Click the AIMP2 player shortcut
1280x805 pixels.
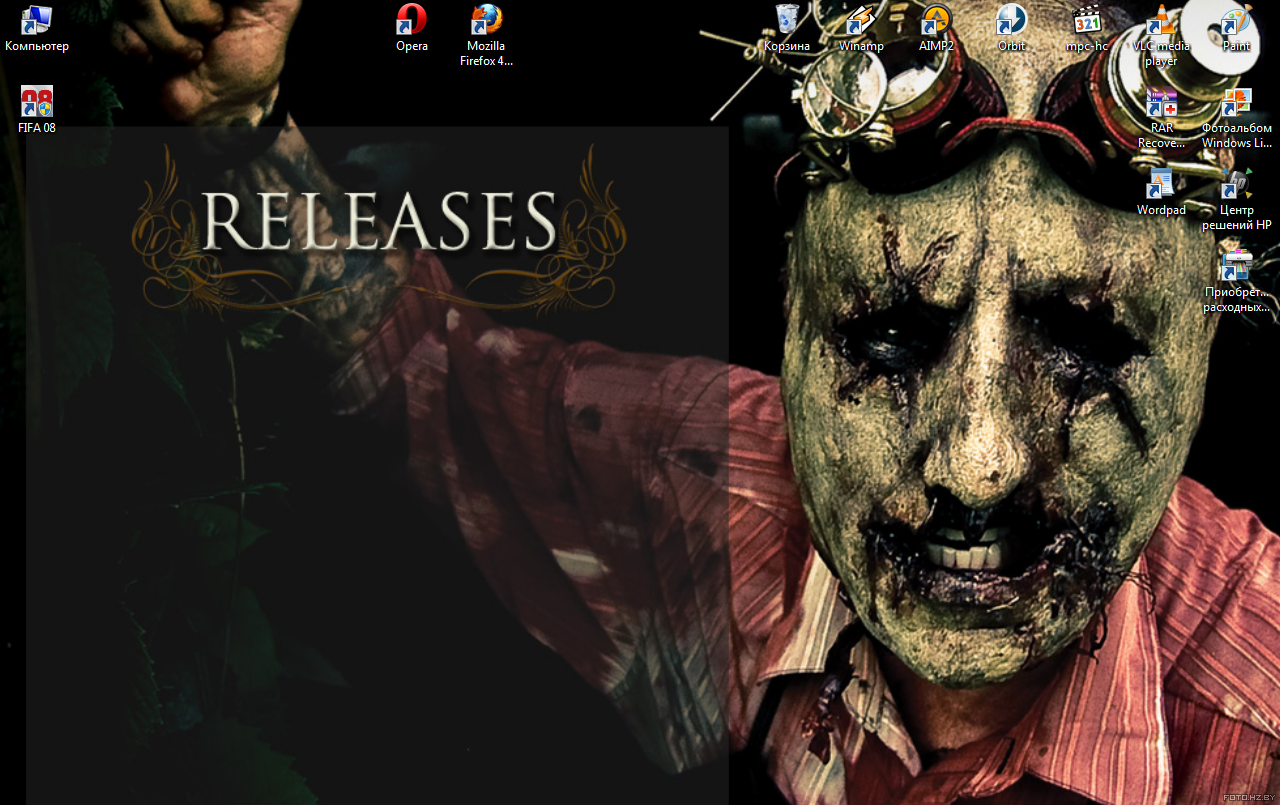pyautogui.click(x=936, y=28)
